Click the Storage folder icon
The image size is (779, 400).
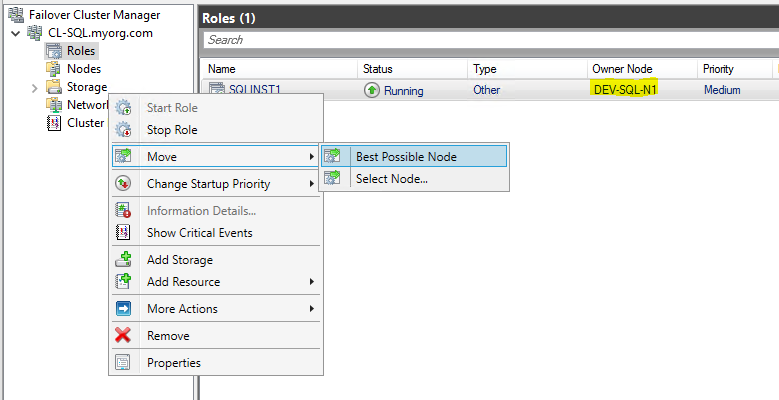coord(54,87)
